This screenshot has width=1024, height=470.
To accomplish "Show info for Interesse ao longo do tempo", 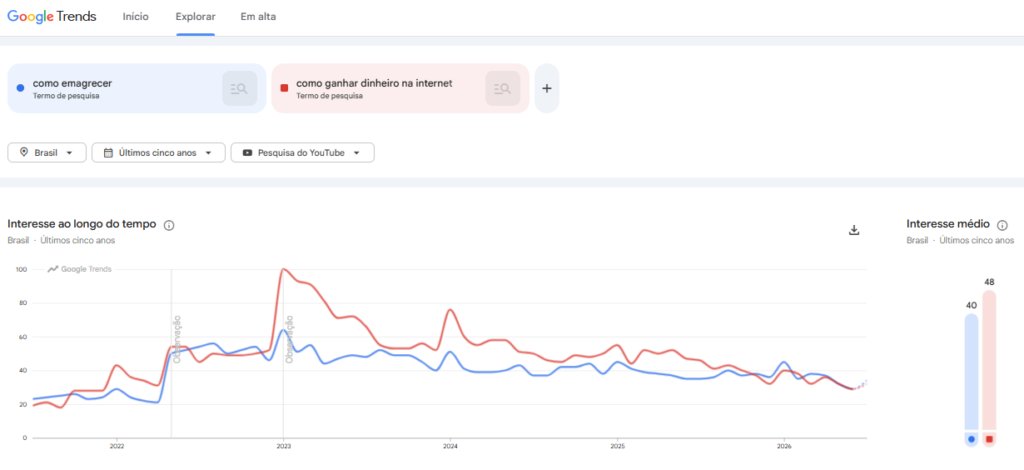I will coord(169,225).
